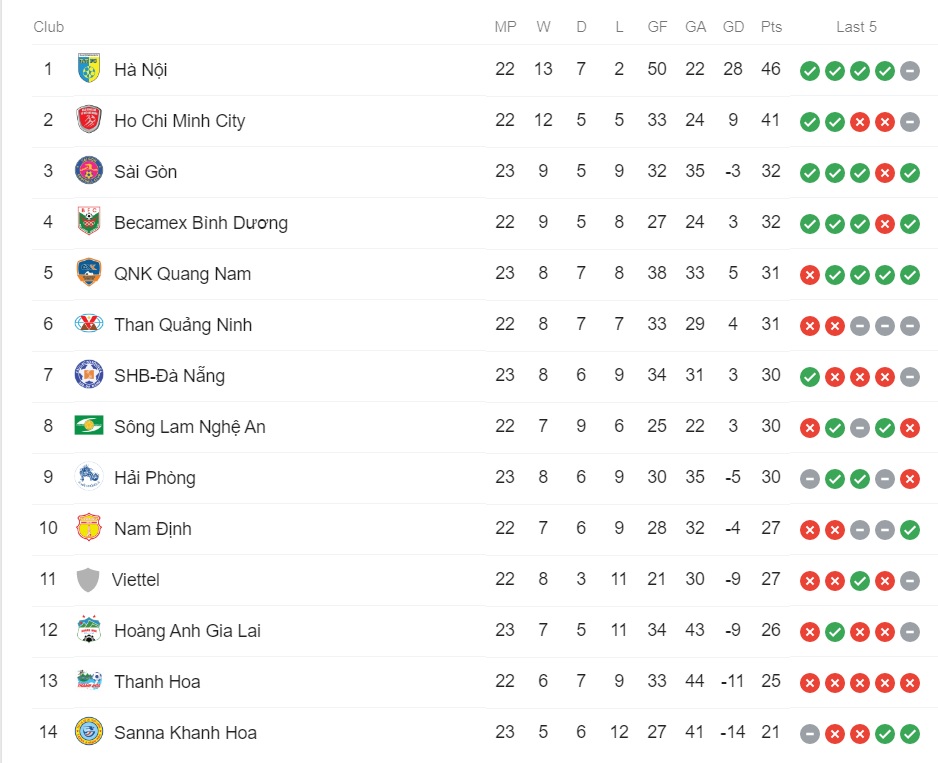Select the Sài Gòn team logo
Screen dimensions: 938x763
tap(89, 171)
